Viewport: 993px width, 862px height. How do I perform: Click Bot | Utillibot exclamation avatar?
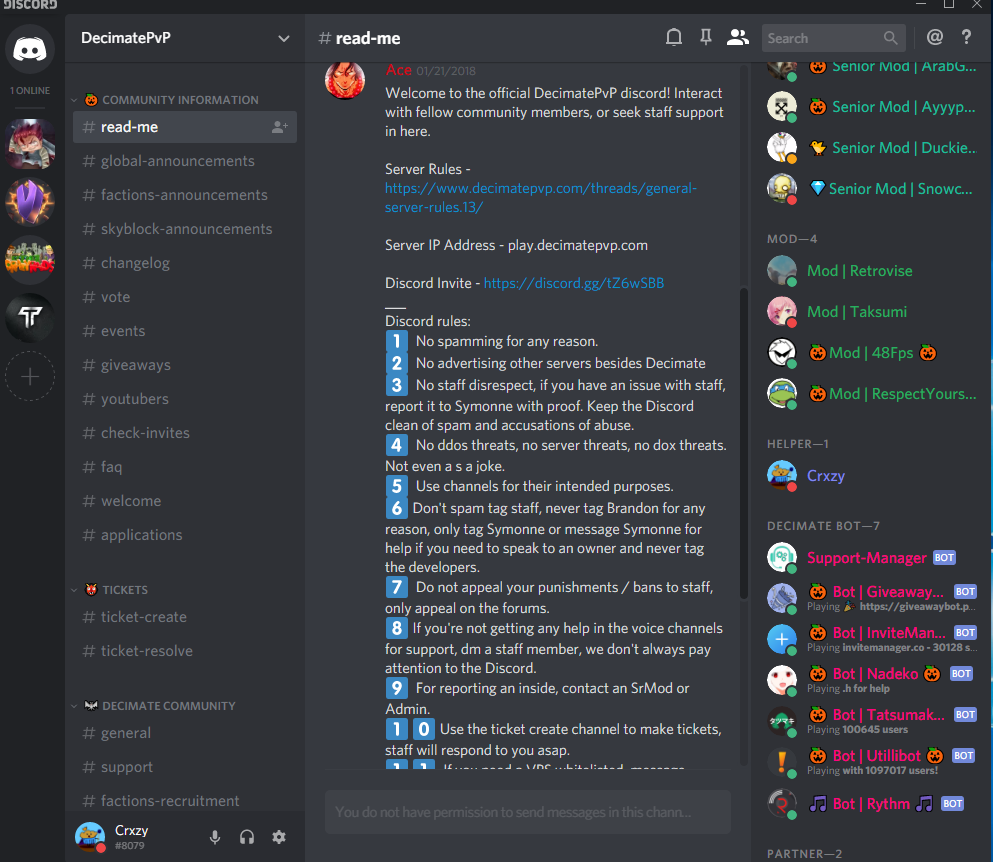pyautogui.click(x=782, y=762)
